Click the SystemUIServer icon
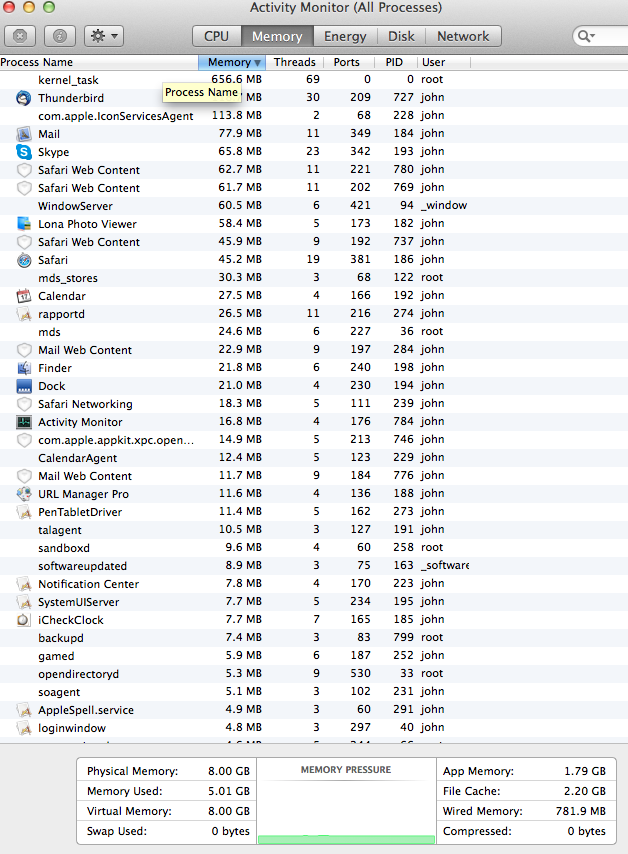Viewport: 628px width, 854px height. pyautogui.click(x=23, y=602)
